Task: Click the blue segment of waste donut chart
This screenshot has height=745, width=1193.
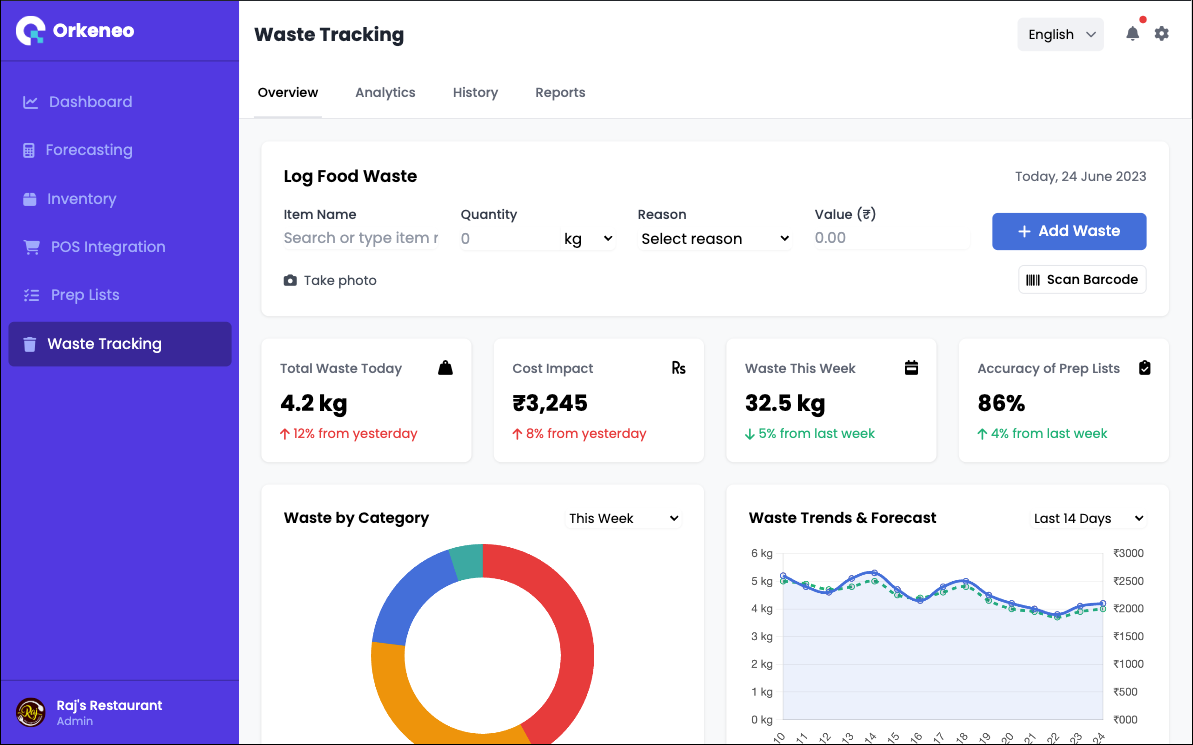Action: coord(407,600)
